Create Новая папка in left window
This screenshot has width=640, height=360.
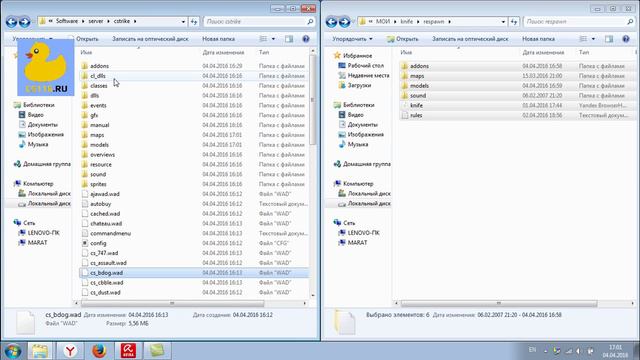(218, 39)
